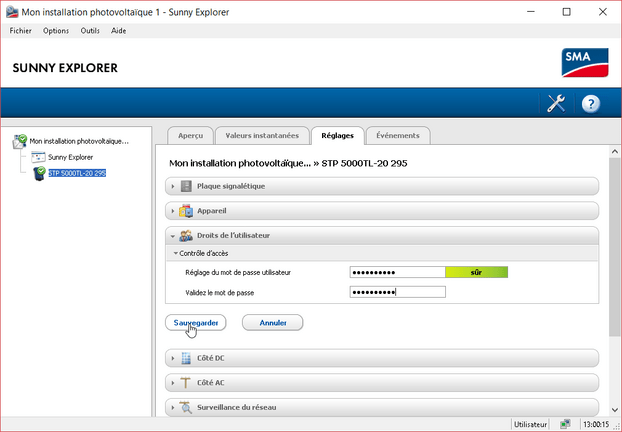
Task: Minimize the Sunny Explorer window
Action: tap(530, 12)
